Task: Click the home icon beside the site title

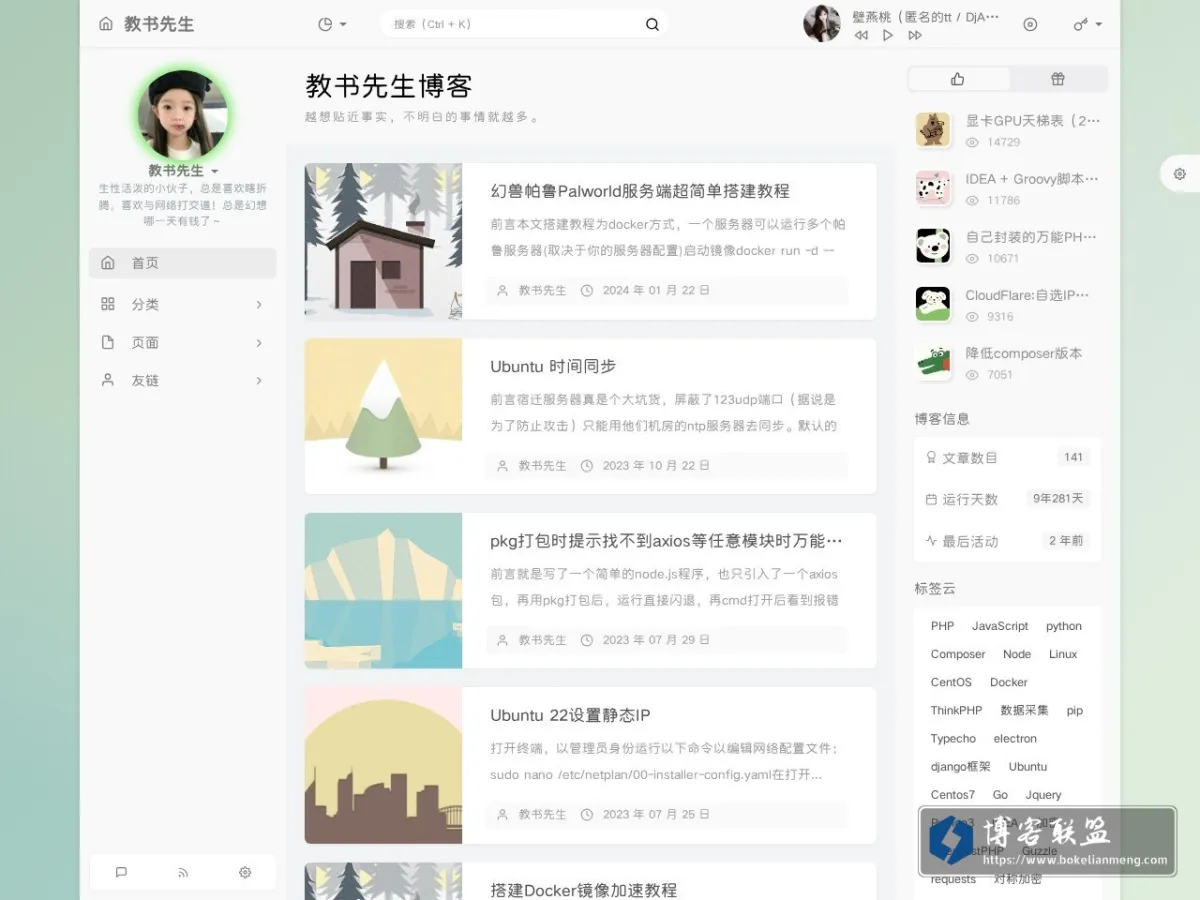Action: tap(106, 24)
